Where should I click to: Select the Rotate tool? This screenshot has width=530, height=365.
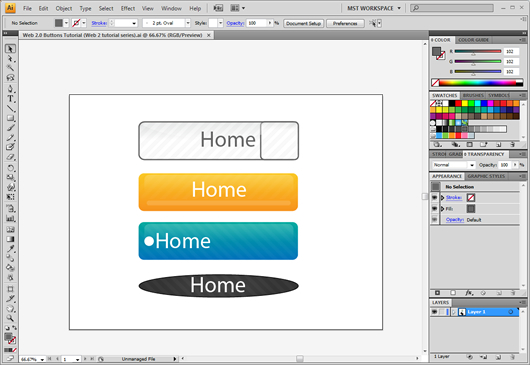coord(10,168)
